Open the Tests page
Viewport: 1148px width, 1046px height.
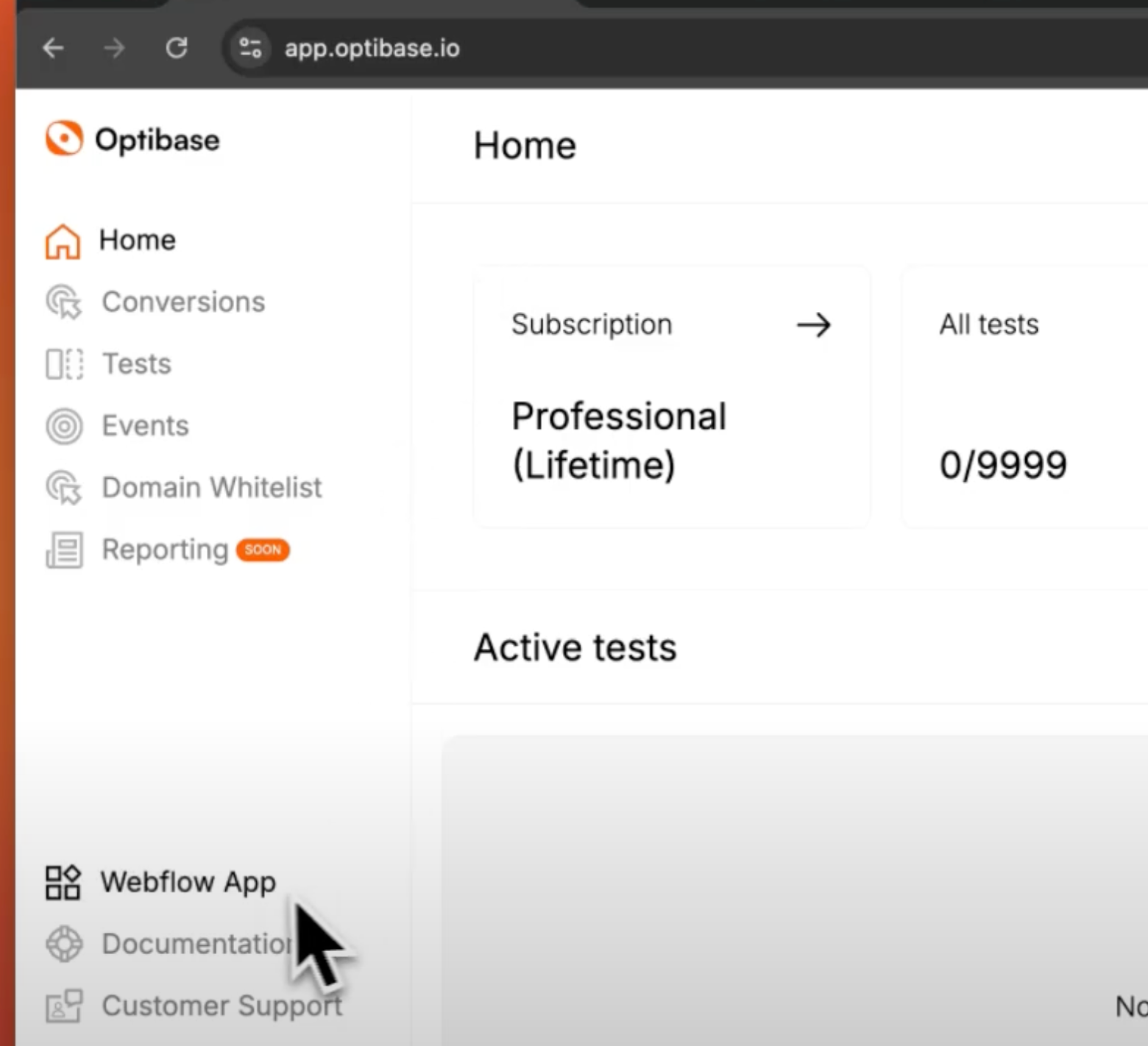[x=136, y=363]
